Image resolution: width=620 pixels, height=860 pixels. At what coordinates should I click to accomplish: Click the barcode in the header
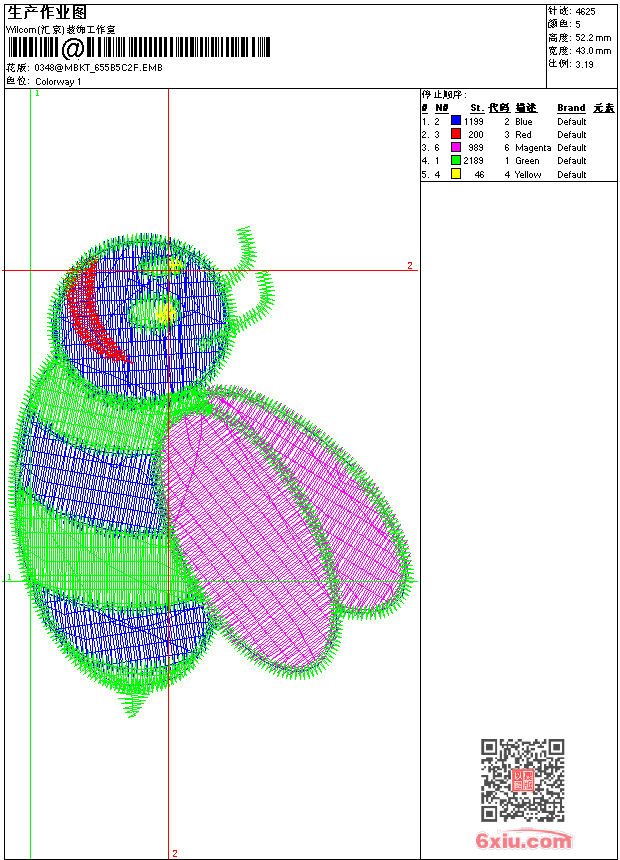click(x=139, y=48)
